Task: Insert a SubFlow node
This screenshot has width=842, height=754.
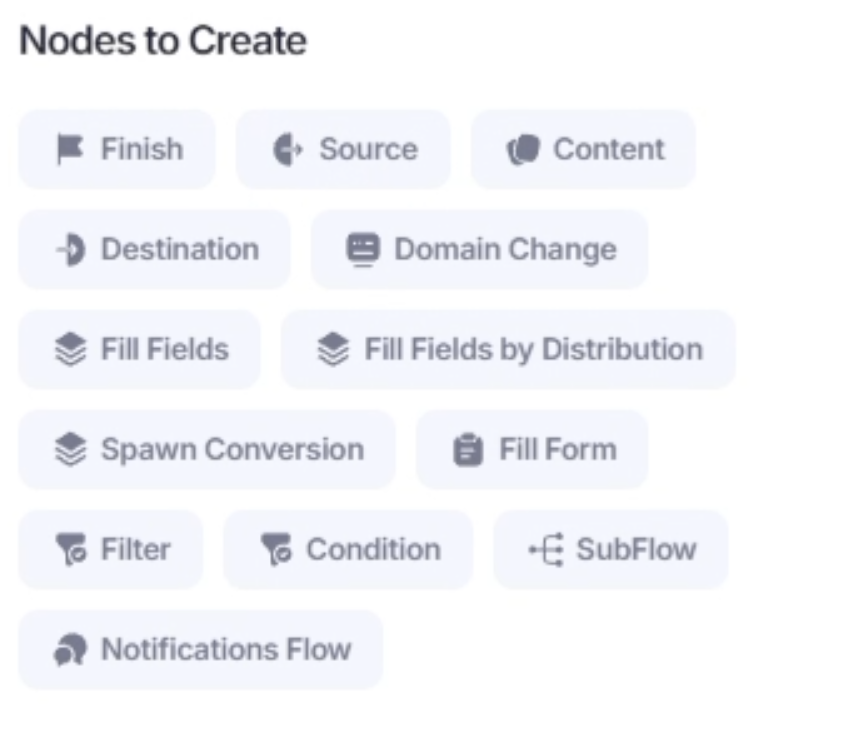Action: click(610, 549)
